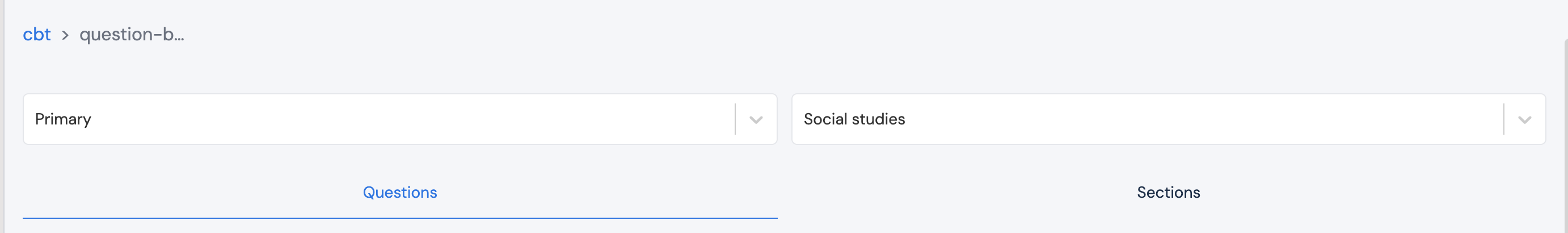This screenshot has height=233, width=1568.
Task: Click blank area left of Questions label
Action: [183, 193]
